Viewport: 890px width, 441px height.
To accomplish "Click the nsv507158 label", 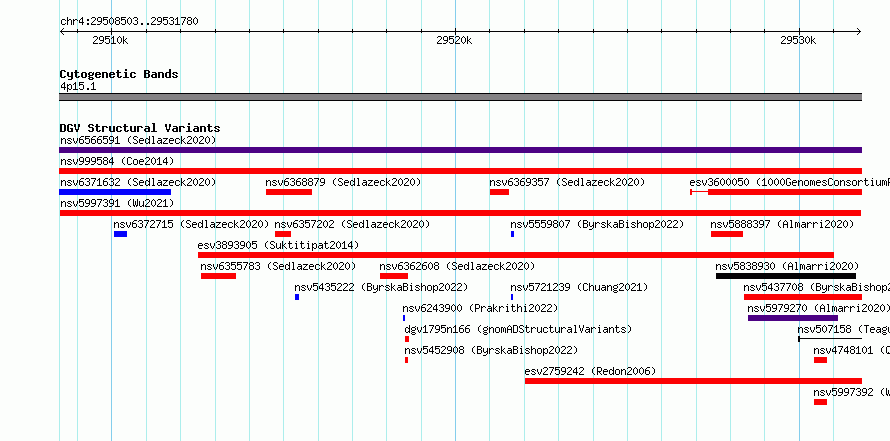I will (x=843, y=329).
